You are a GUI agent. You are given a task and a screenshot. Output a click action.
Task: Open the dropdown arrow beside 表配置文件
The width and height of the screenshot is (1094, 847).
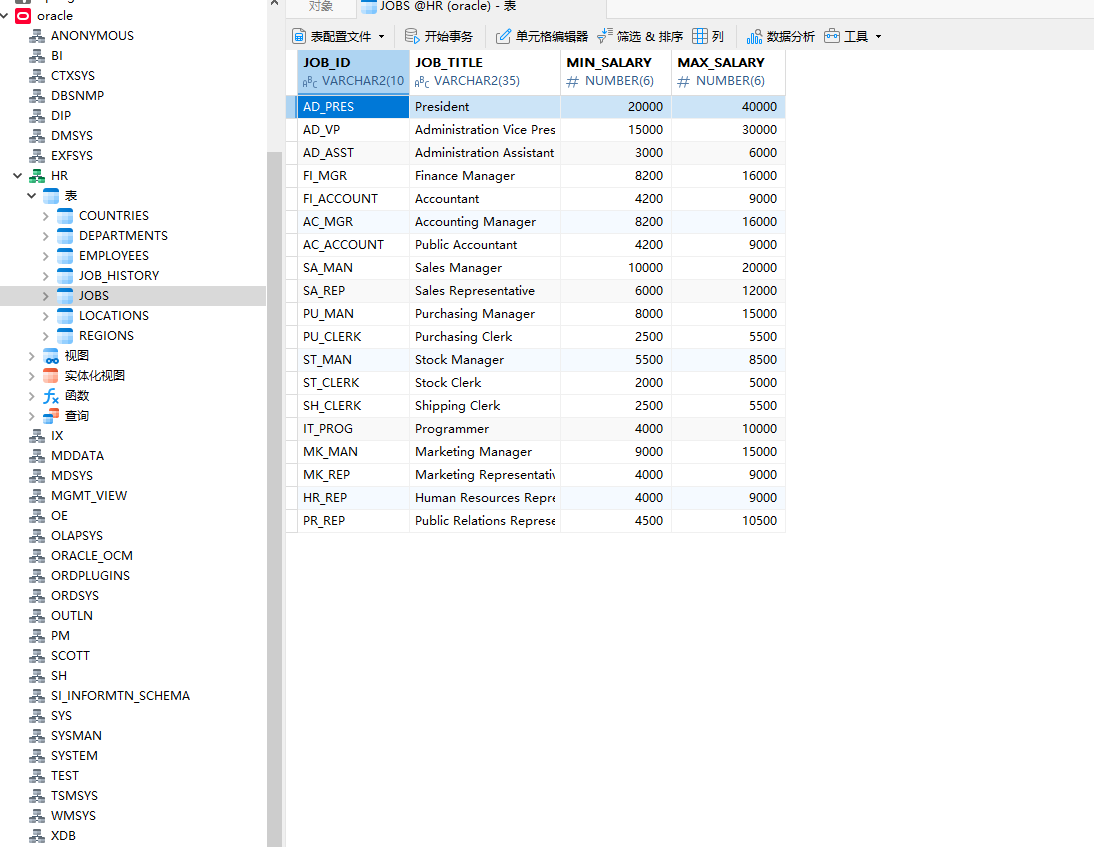[382, 36]
